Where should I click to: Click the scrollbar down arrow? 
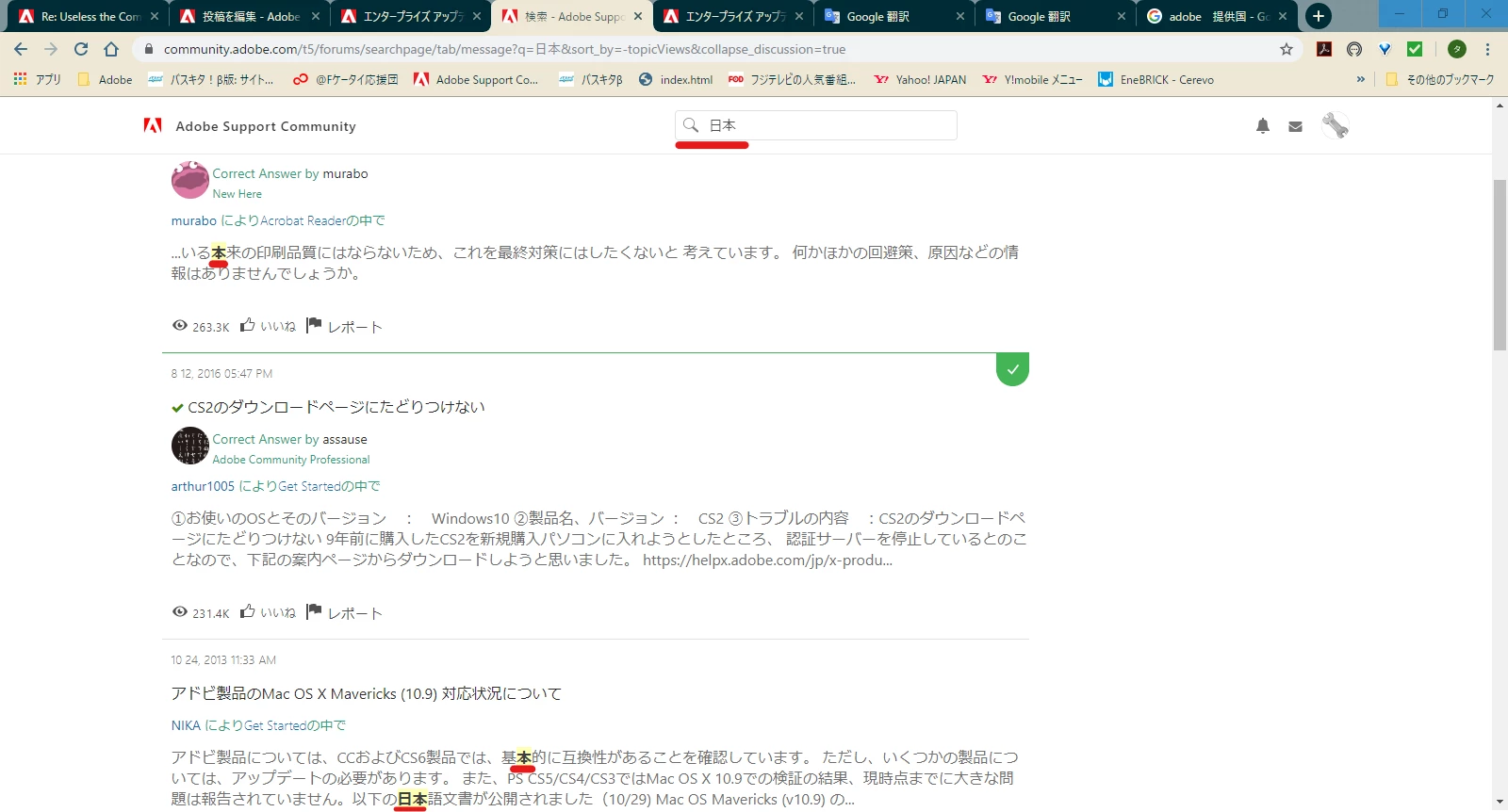tap(1500, 802)
